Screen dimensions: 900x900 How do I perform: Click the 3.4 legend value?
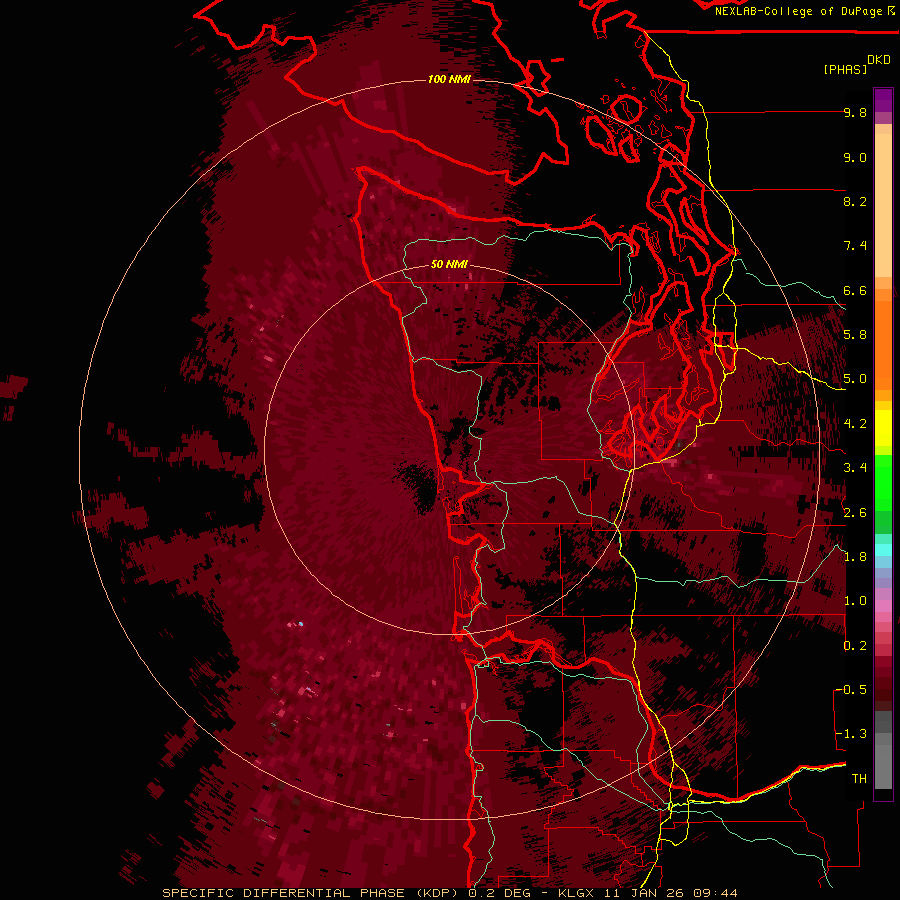click(x=855, y=468)
